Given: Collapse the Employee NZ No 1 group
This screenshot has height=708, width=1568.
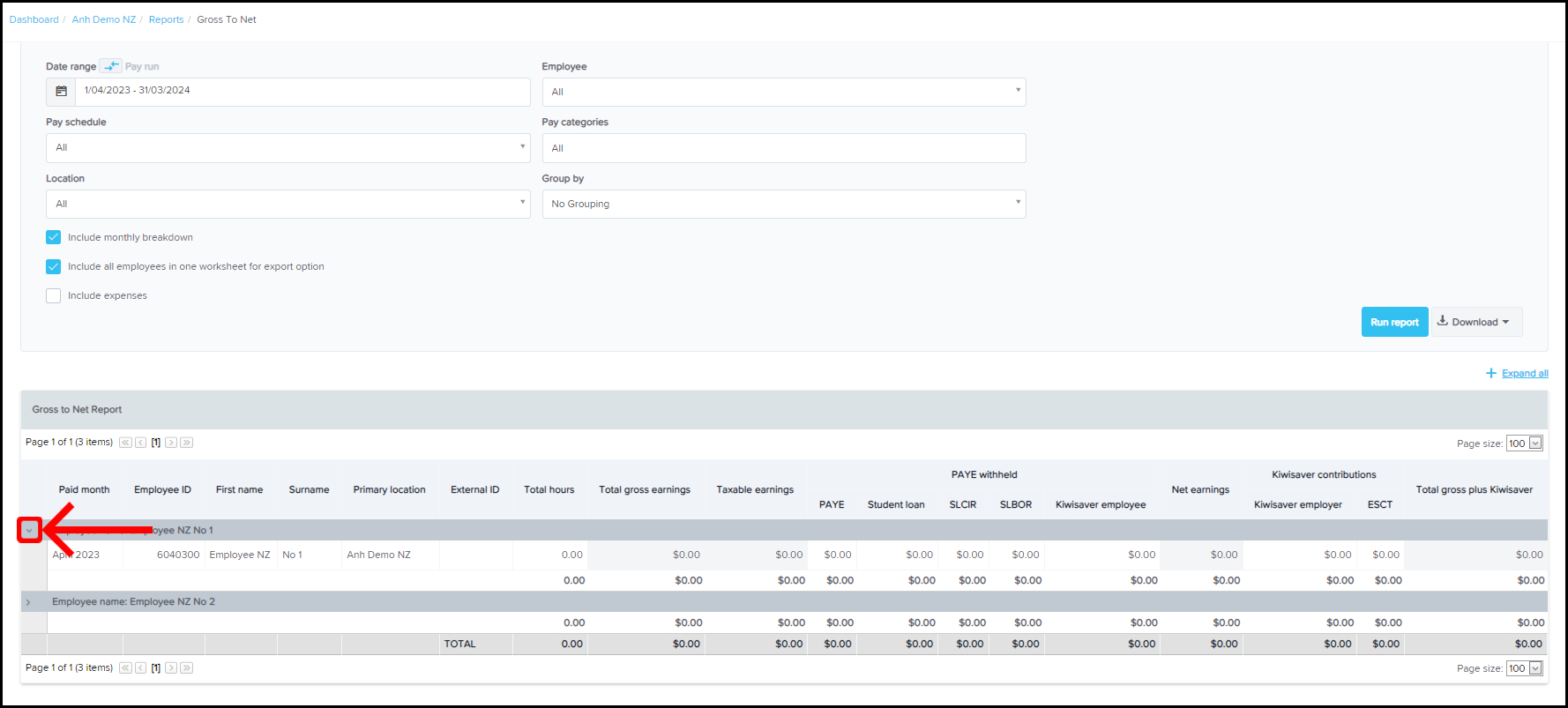Looking at the screenshot, I should pos(29,531).
